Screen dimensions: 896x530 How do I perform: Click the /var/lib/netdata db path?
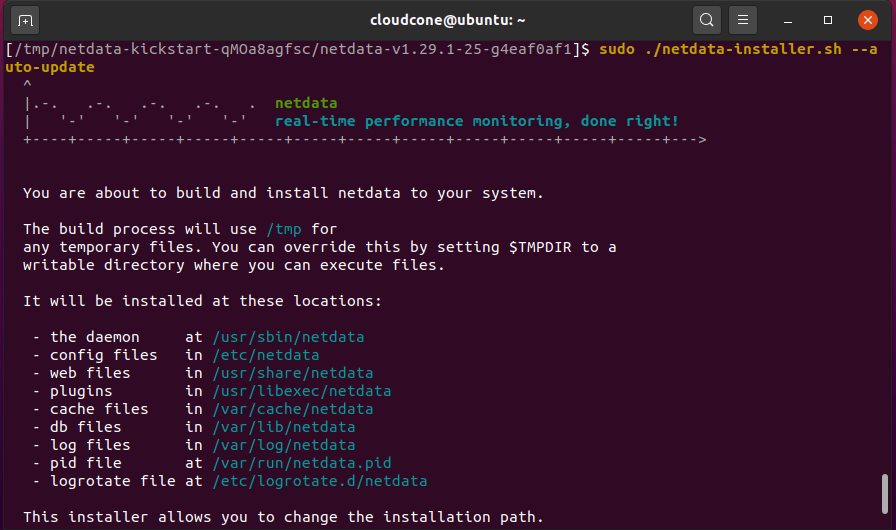(x=284, y=427)
